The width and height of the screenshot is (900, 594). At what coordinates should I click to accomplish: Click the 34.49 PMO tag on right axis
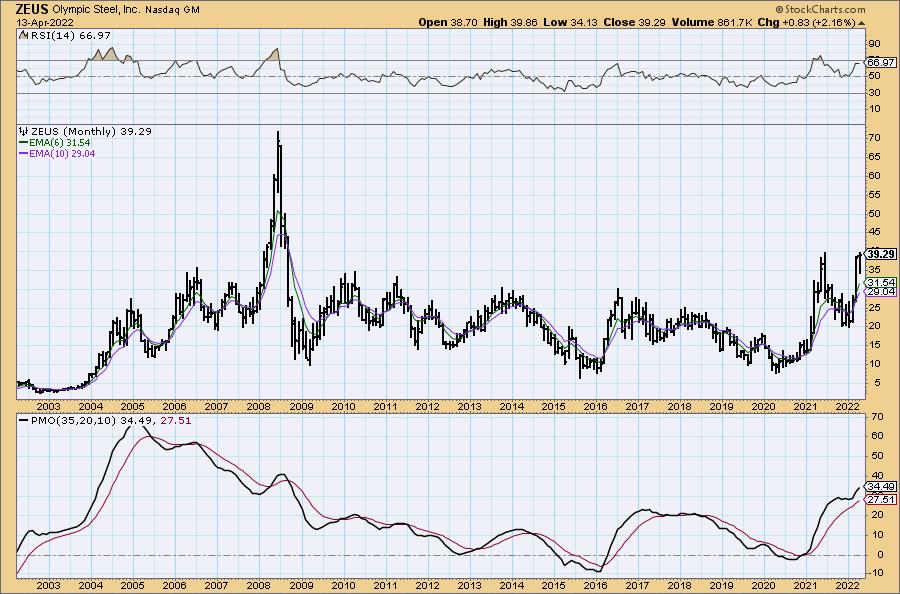[x=881, y=487]
